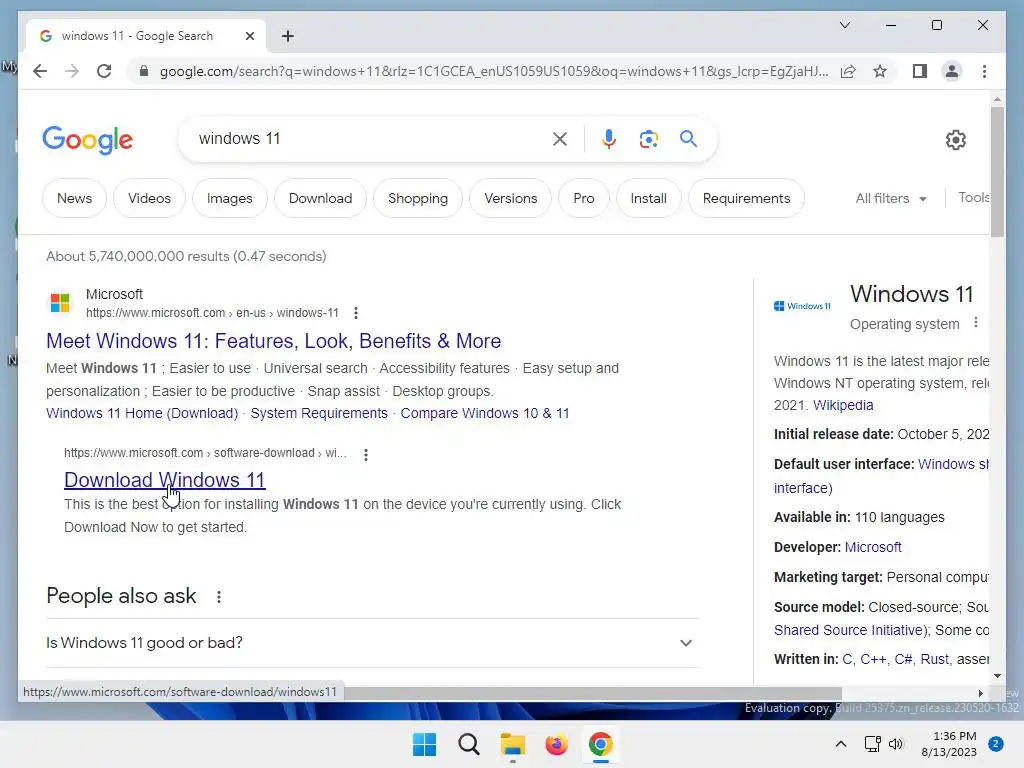Close the windows 11 Google Search tab
The image size is (1024, 768).
(249, 36)
